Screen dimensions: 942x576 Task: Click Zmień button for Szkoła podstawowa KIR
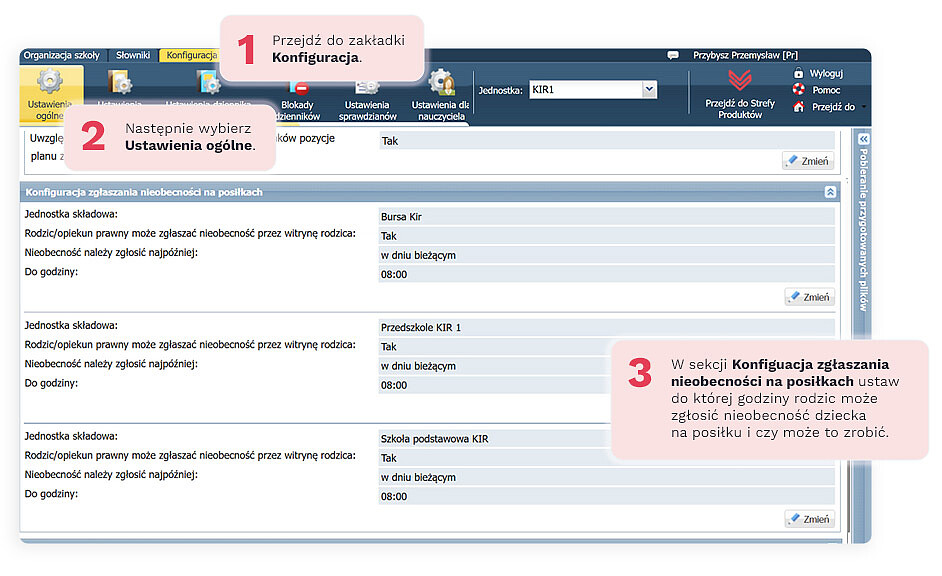(810, 519)
